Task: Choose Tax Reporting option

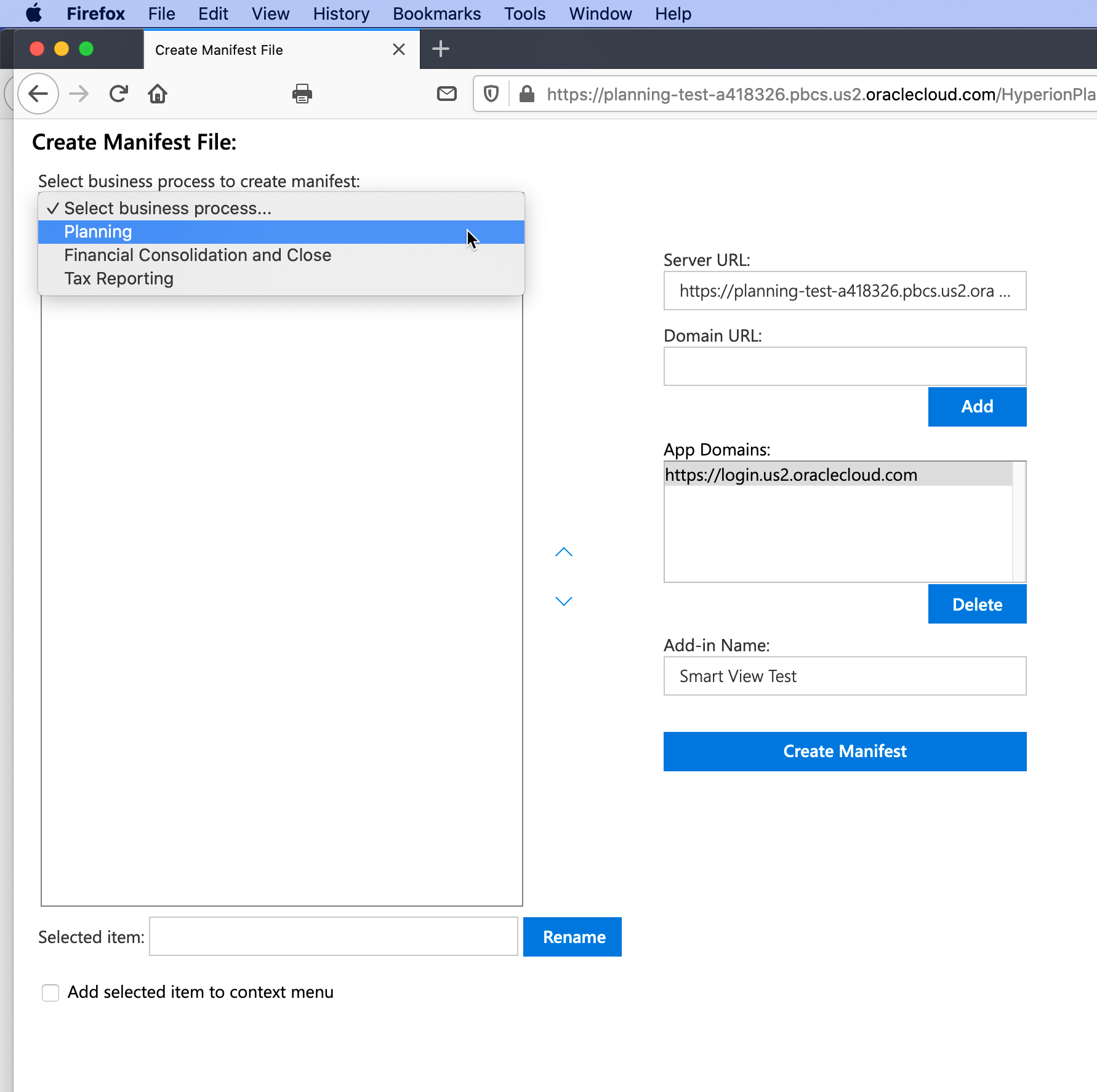Action: pyautogui.click(x=281, y=279)
